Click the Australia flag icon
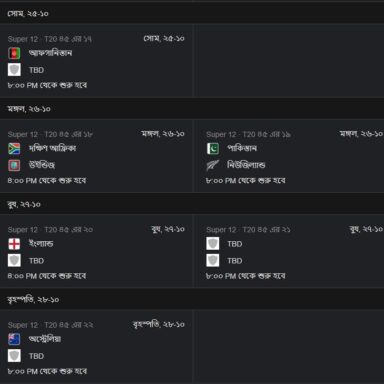384x384 pixels. tap(14, 339)
